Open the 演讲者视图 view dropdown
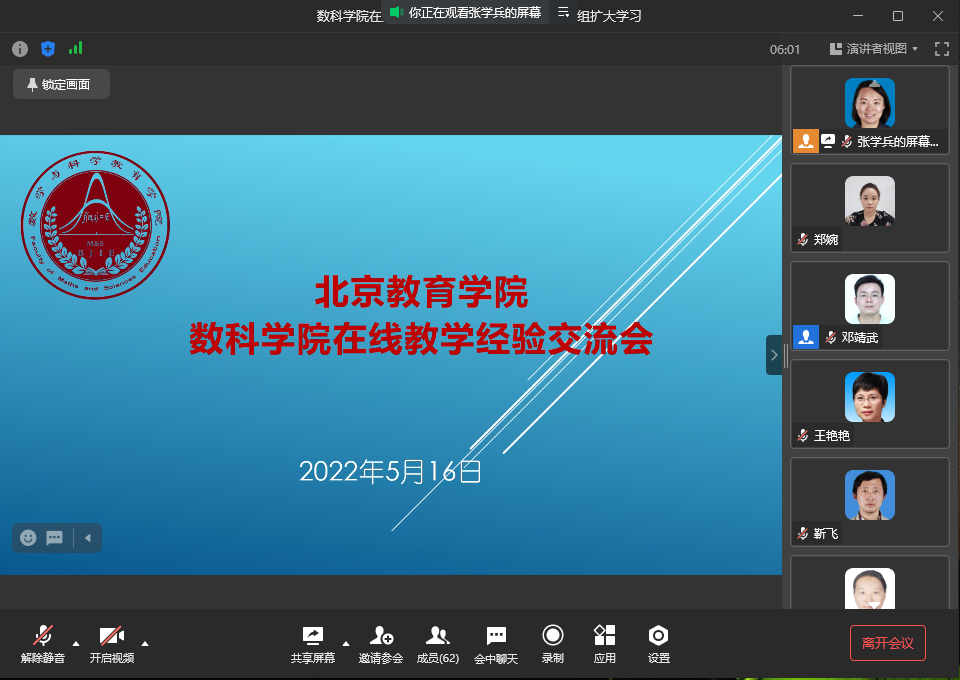 874,49
